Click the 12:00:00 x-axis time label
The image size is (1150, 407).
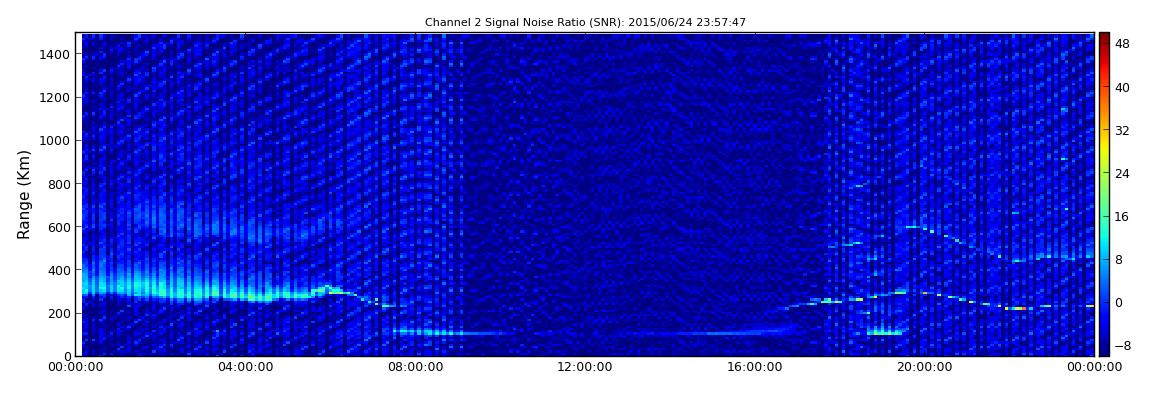(584, 367)
